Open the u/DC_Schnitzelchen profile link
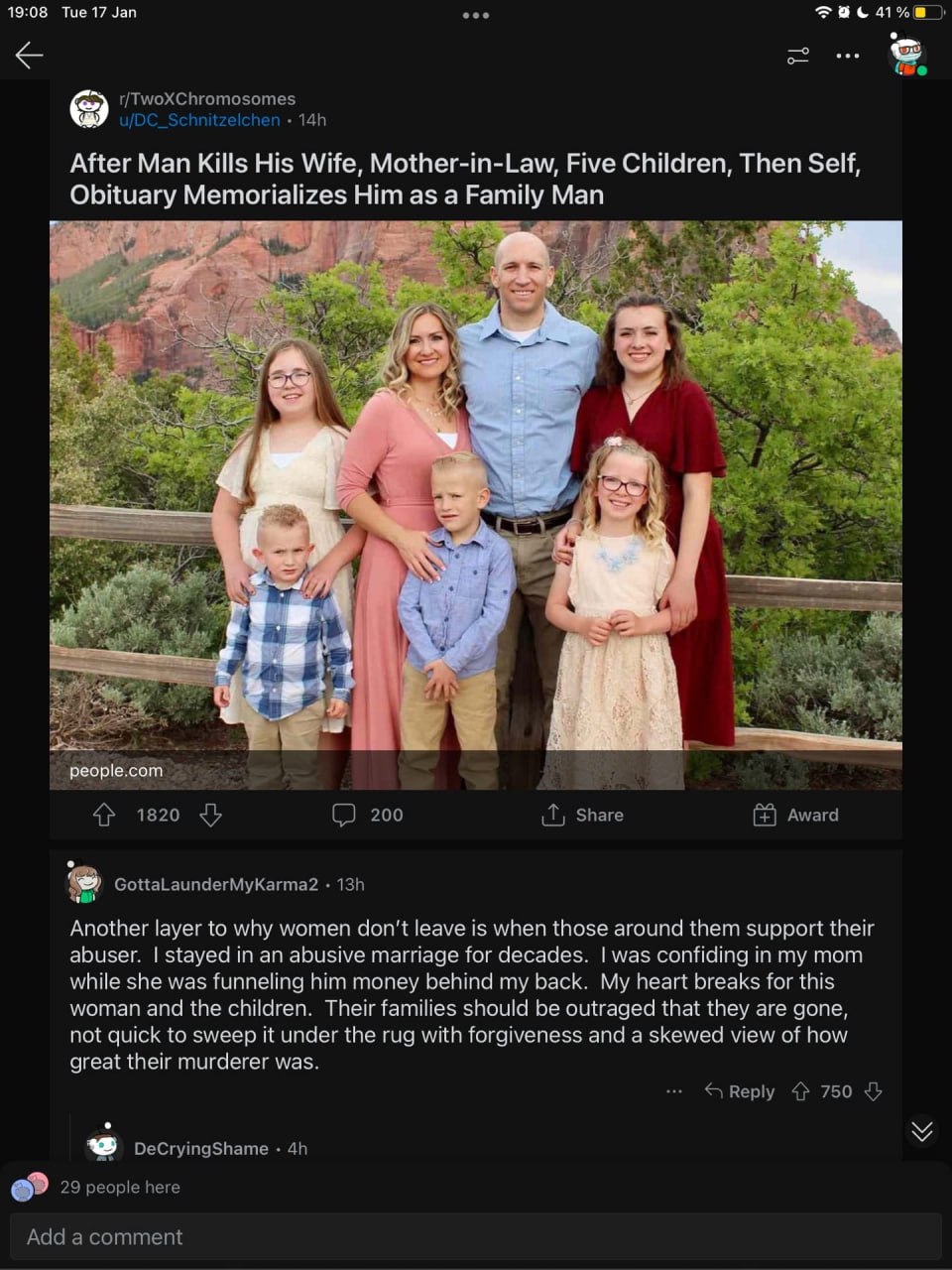 [199, 120]
